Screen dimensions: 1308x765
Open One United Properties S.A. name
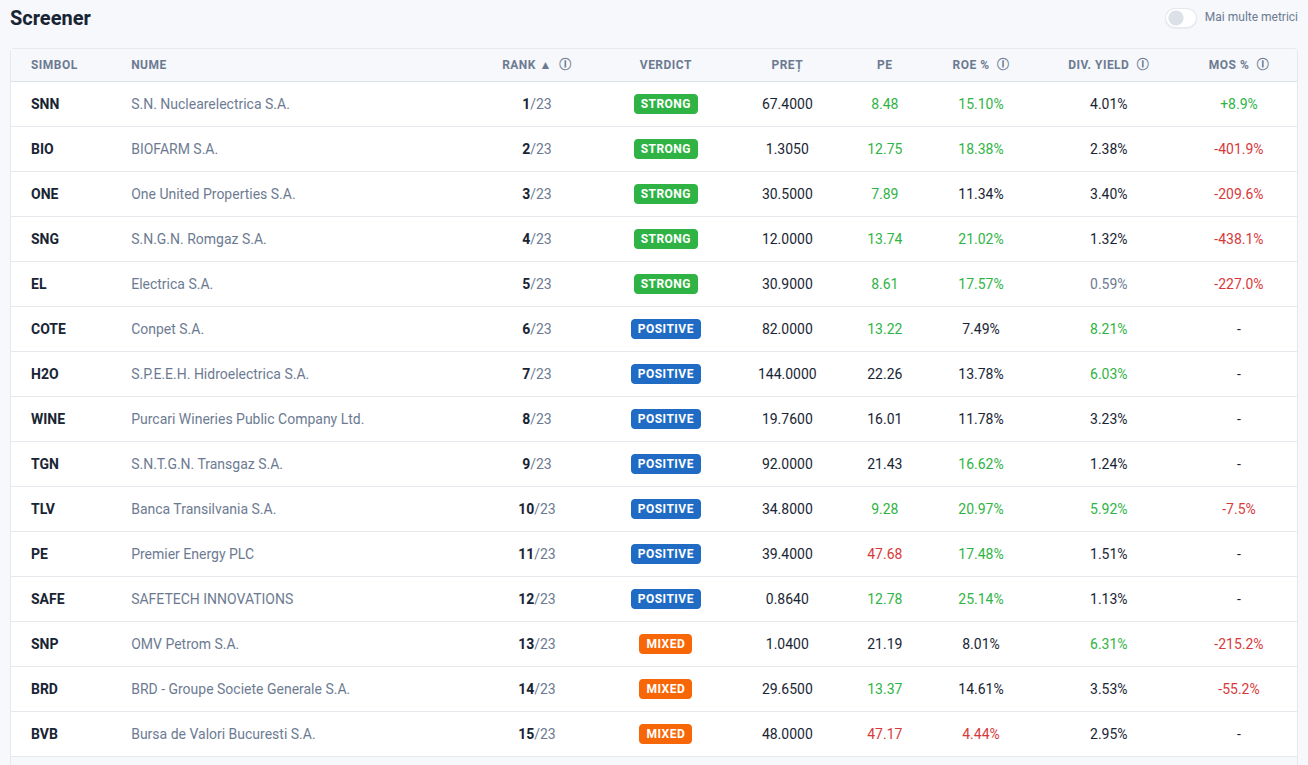[213, 194]
